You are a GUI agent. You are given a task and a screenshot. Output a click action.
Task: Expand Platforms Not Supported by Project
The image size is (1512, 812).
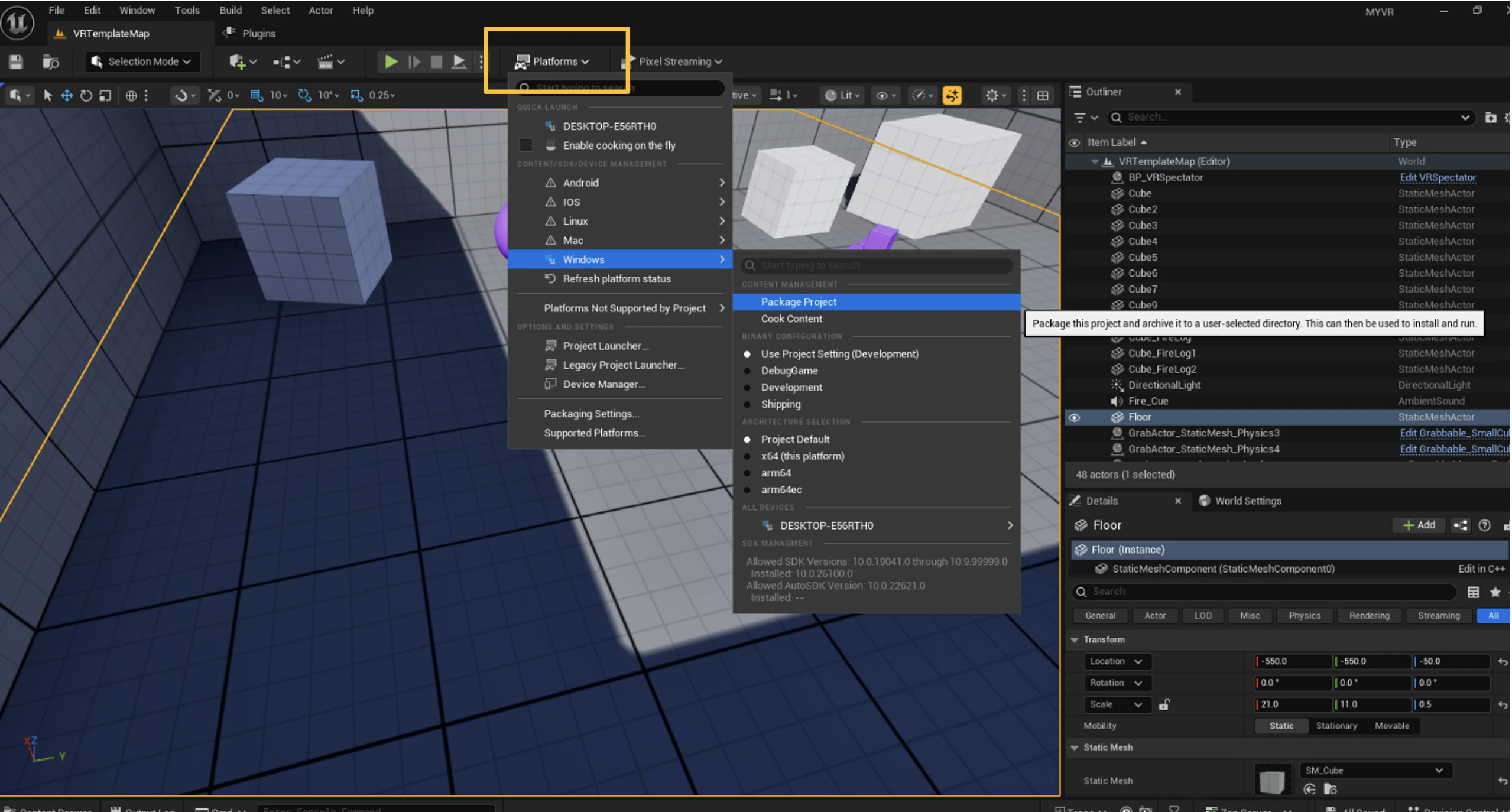click(x=620, y=308)
